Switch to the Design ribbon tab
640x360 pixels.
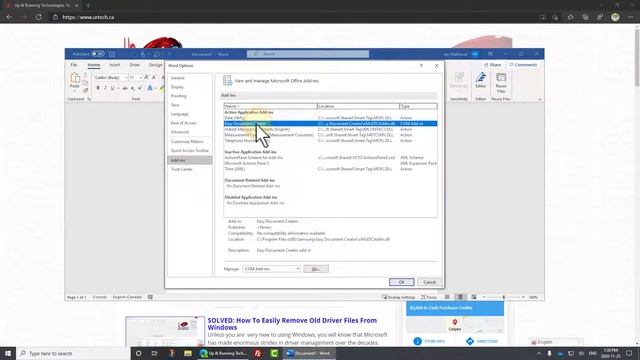(x=155, y=65)
